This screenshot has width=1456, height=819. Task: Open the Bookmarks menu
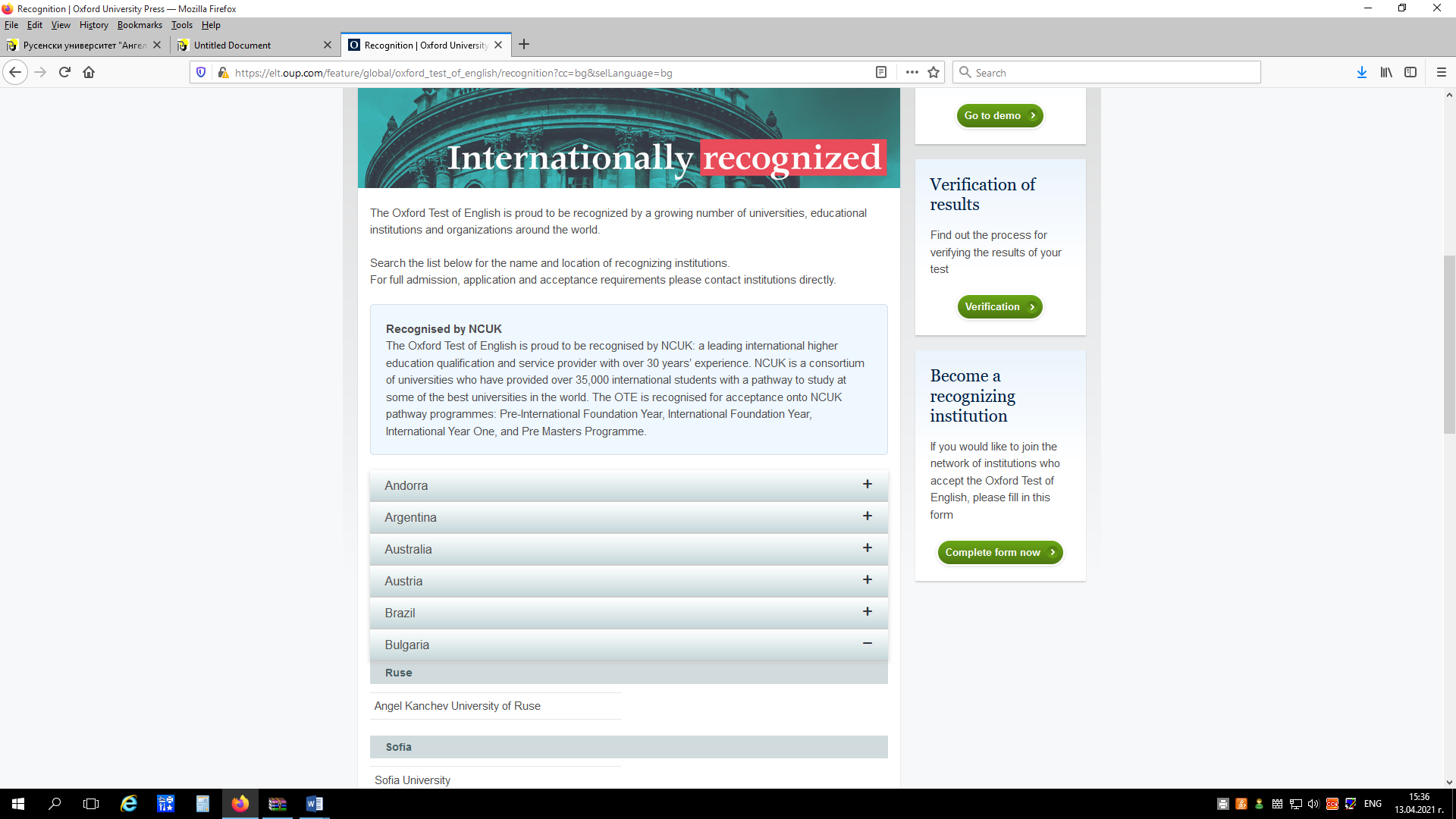coord(140,25)
